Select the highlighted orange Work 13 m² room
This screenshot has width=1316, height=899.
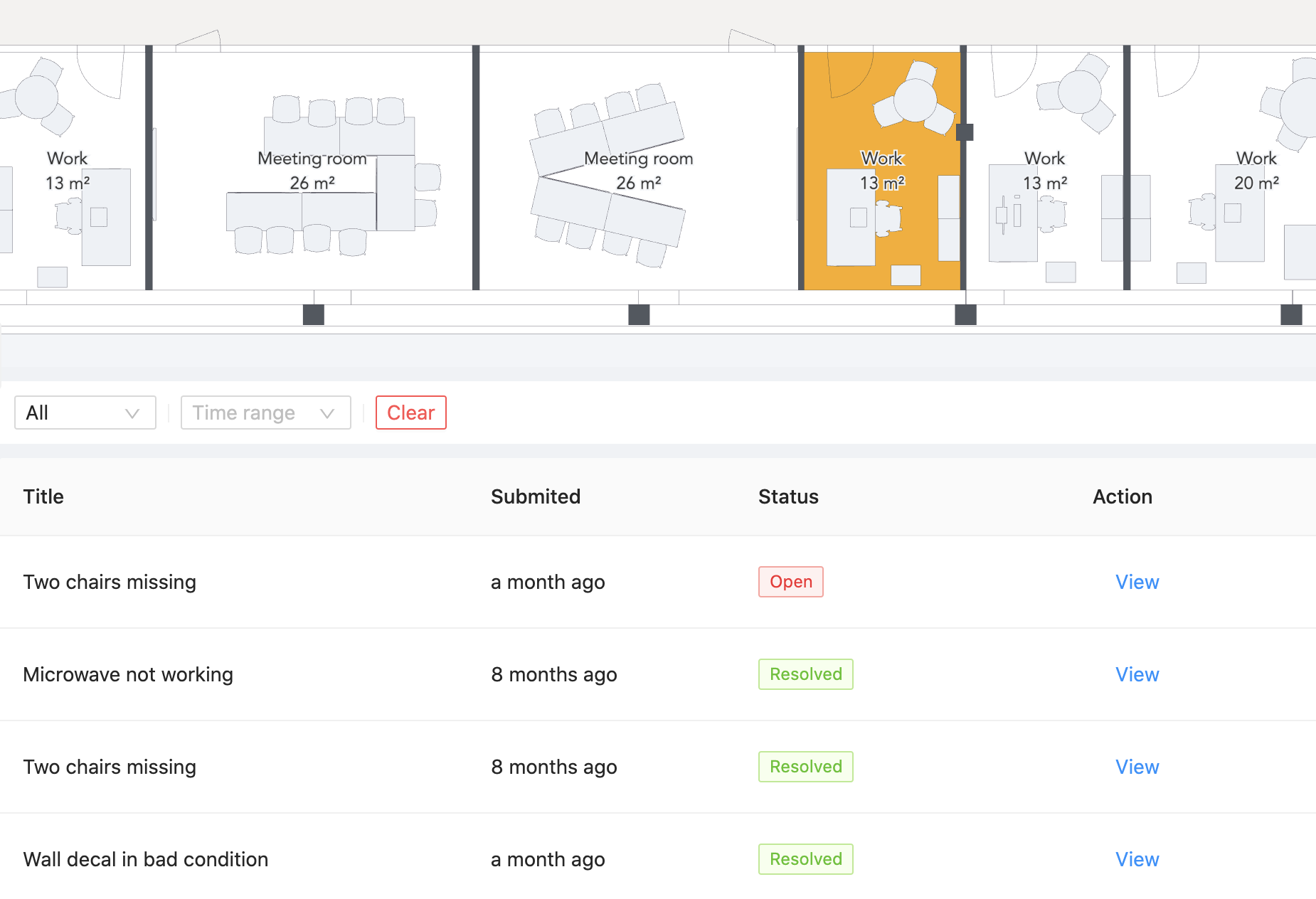[882, 171]
